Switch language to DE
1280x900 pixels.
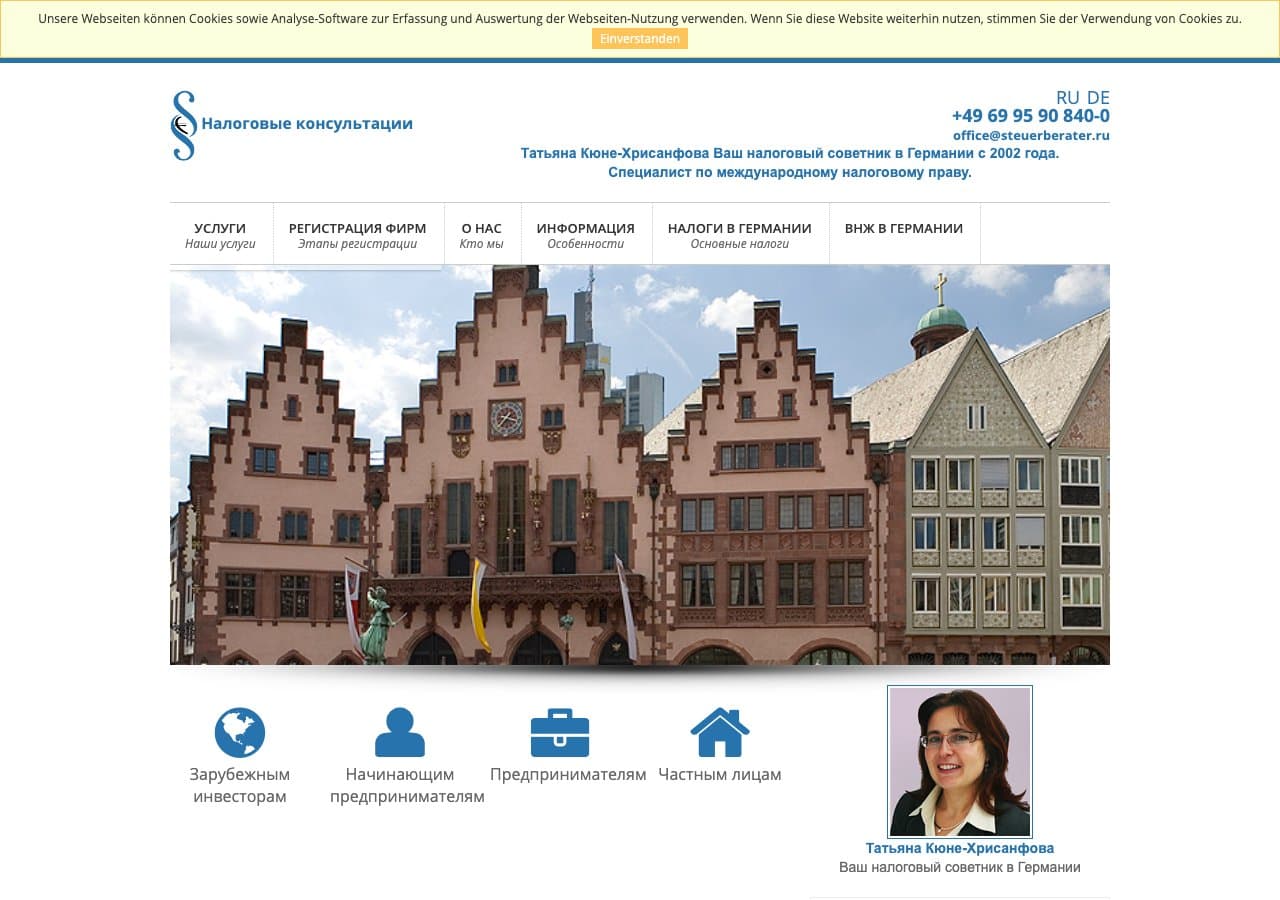1098,98
